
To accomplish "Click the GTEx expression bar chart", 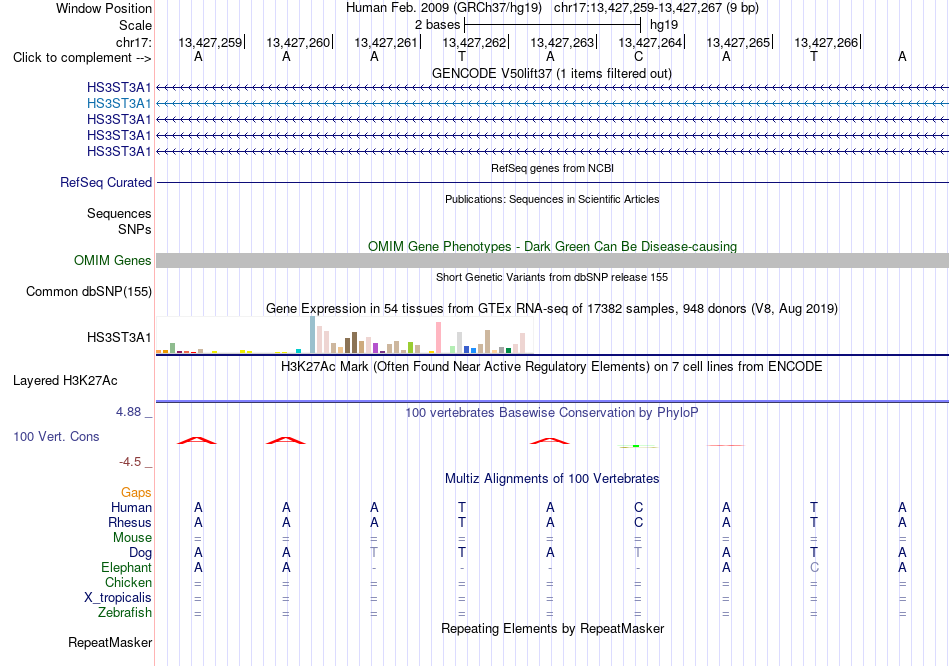I will [x=344, y=335].
